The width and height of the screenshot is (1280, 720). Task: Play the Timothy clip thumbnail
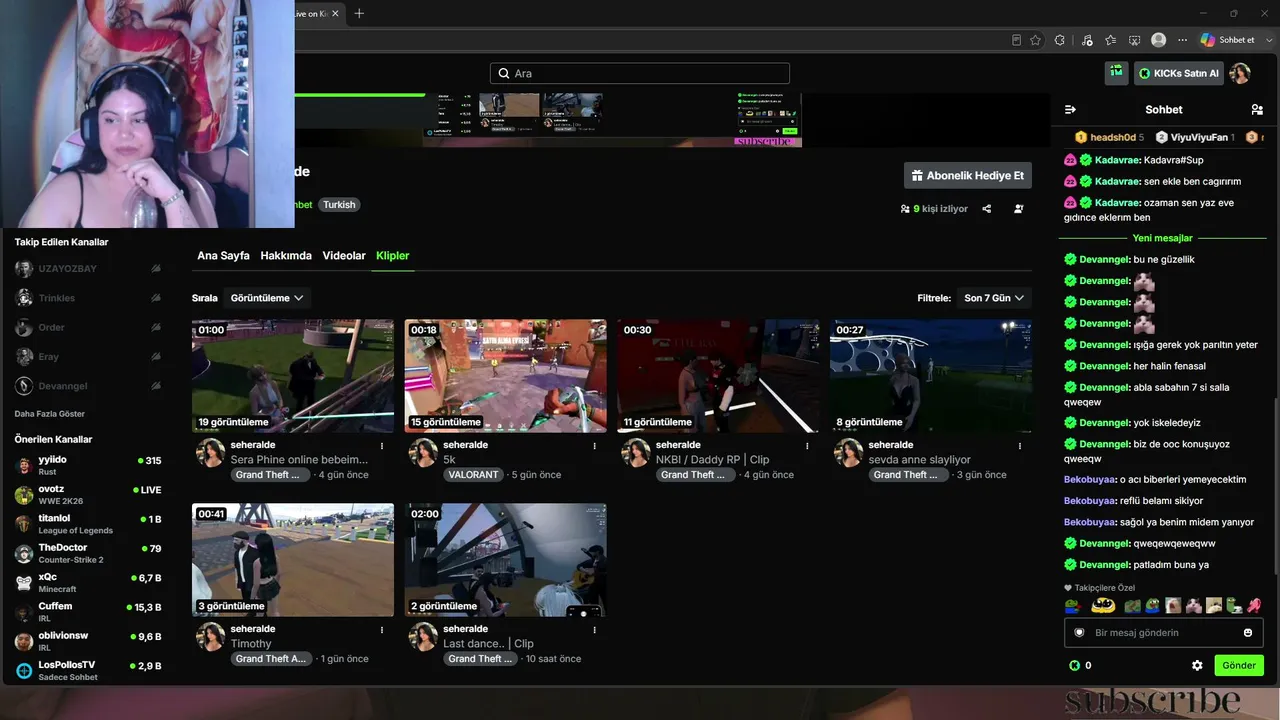click(x=293, y=560)
